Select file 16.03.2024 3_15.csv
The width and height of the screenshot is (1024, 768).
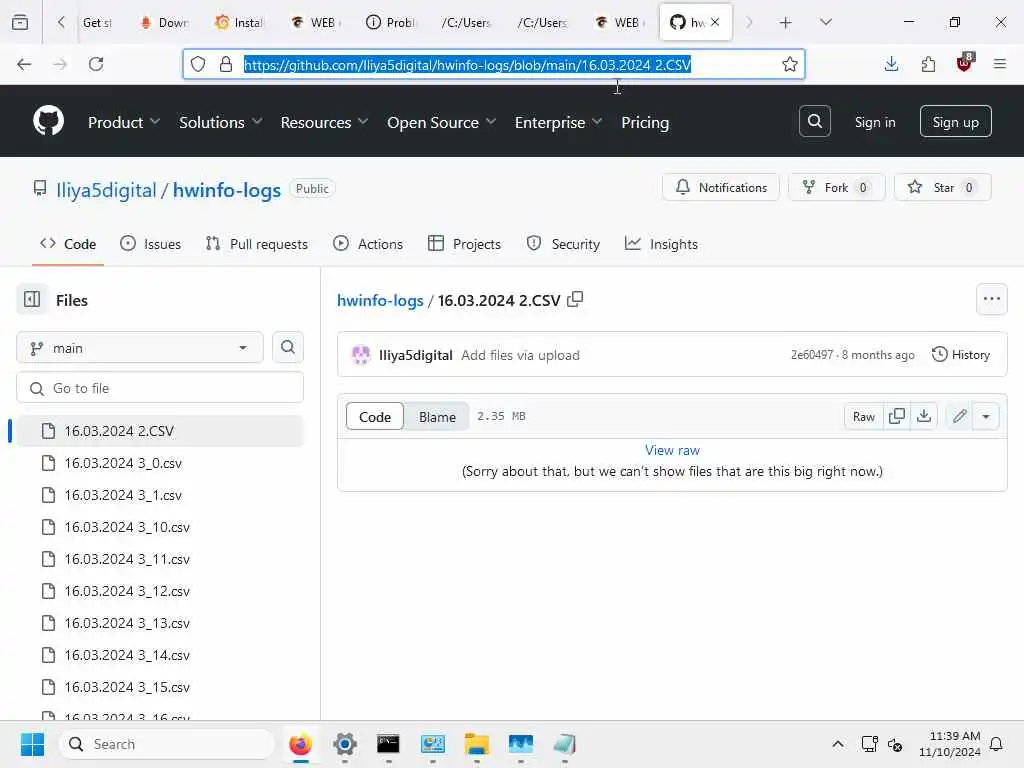tap(160, 687)
